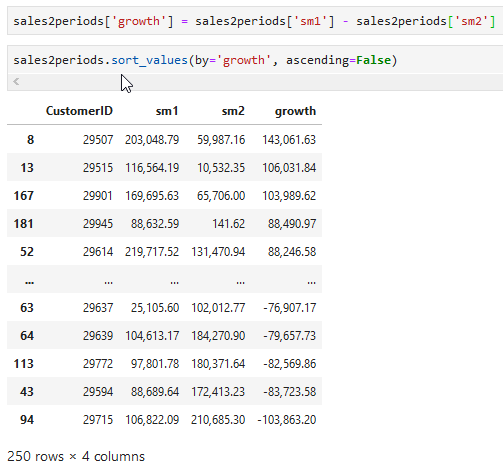Click CustomerID 29515 cell

(98, 168)
